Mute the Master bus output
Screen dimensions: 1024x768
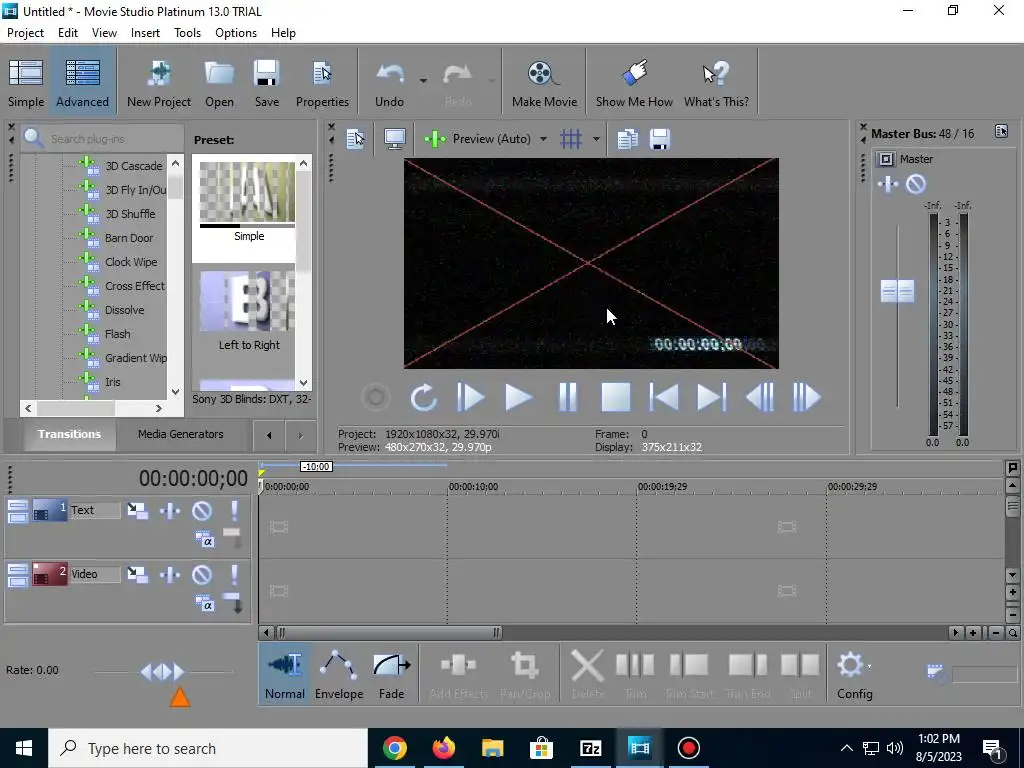click(916, 185)
